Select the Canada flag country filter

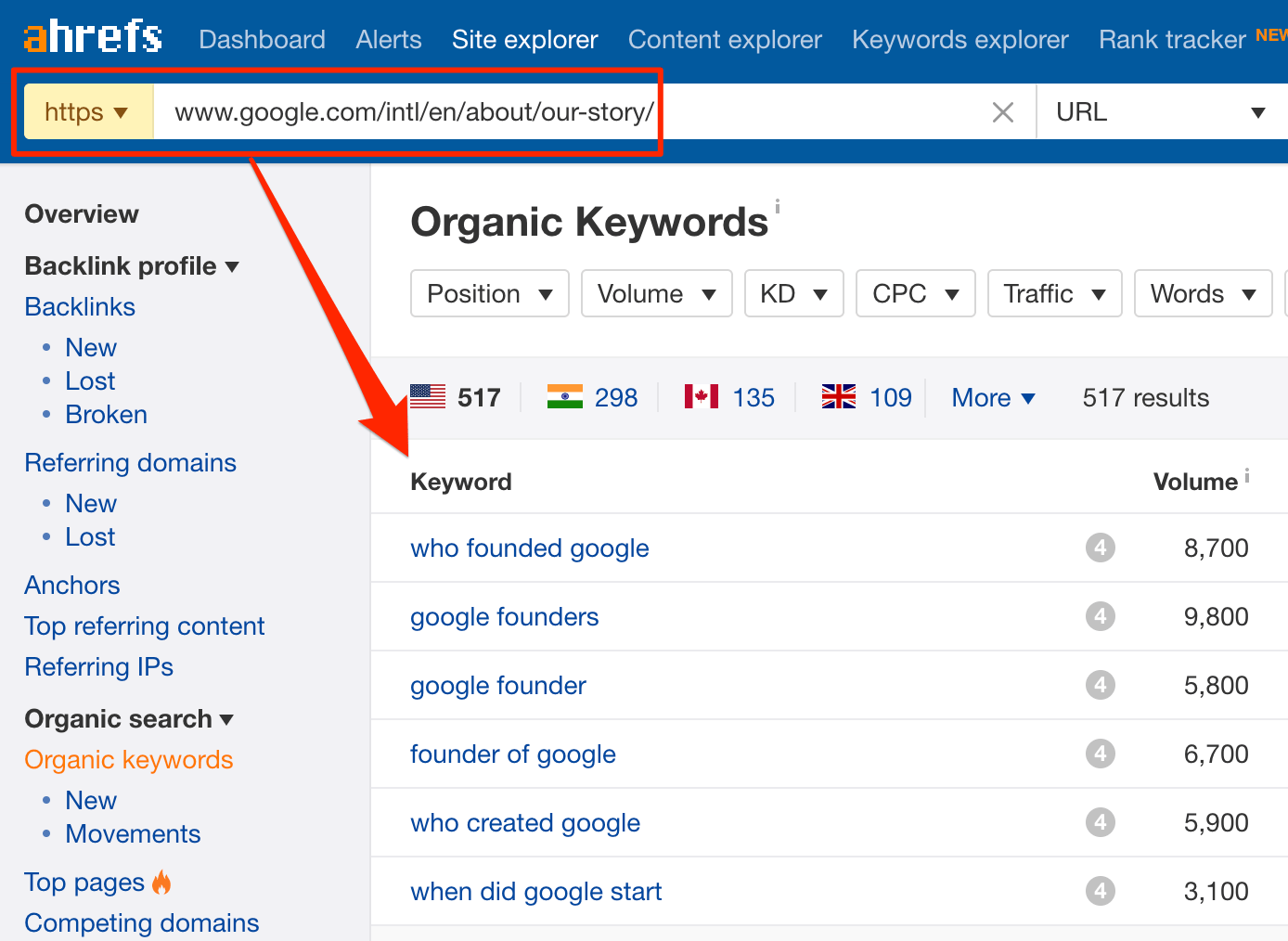pos(702,397)
